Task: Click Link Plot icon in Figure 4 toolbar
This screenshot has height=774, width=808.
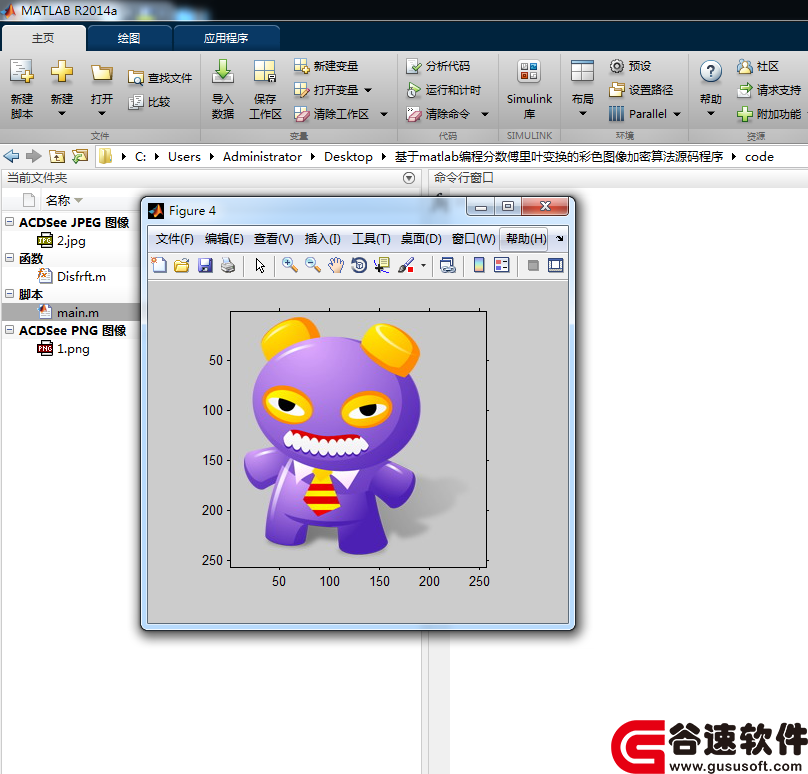Action: [x=447, y=265]
